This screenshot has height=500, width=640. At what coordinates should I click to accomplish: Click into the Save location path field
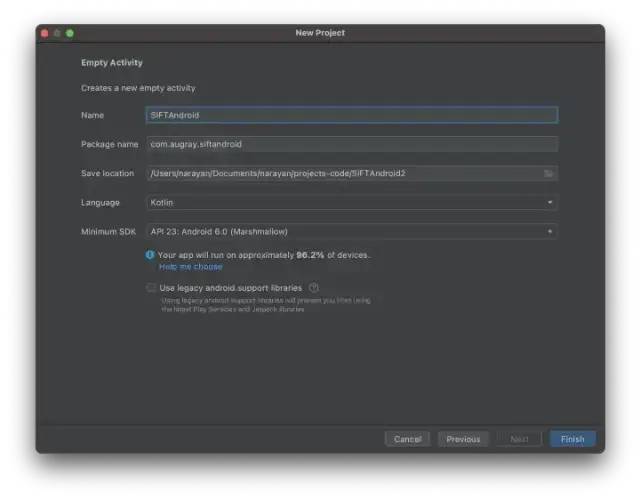pos(340,174)
